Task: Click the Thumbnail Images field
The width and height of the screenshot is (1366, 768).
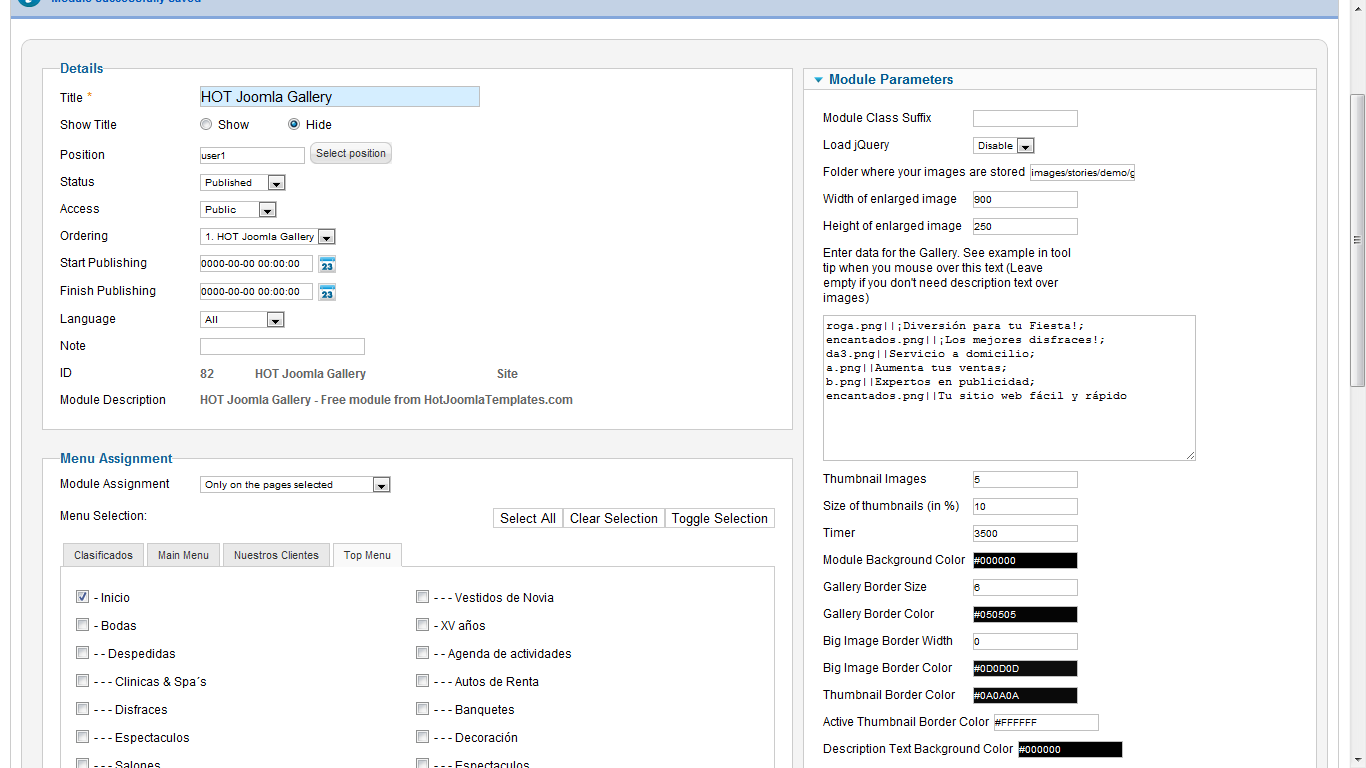Action: [1025, 480]
